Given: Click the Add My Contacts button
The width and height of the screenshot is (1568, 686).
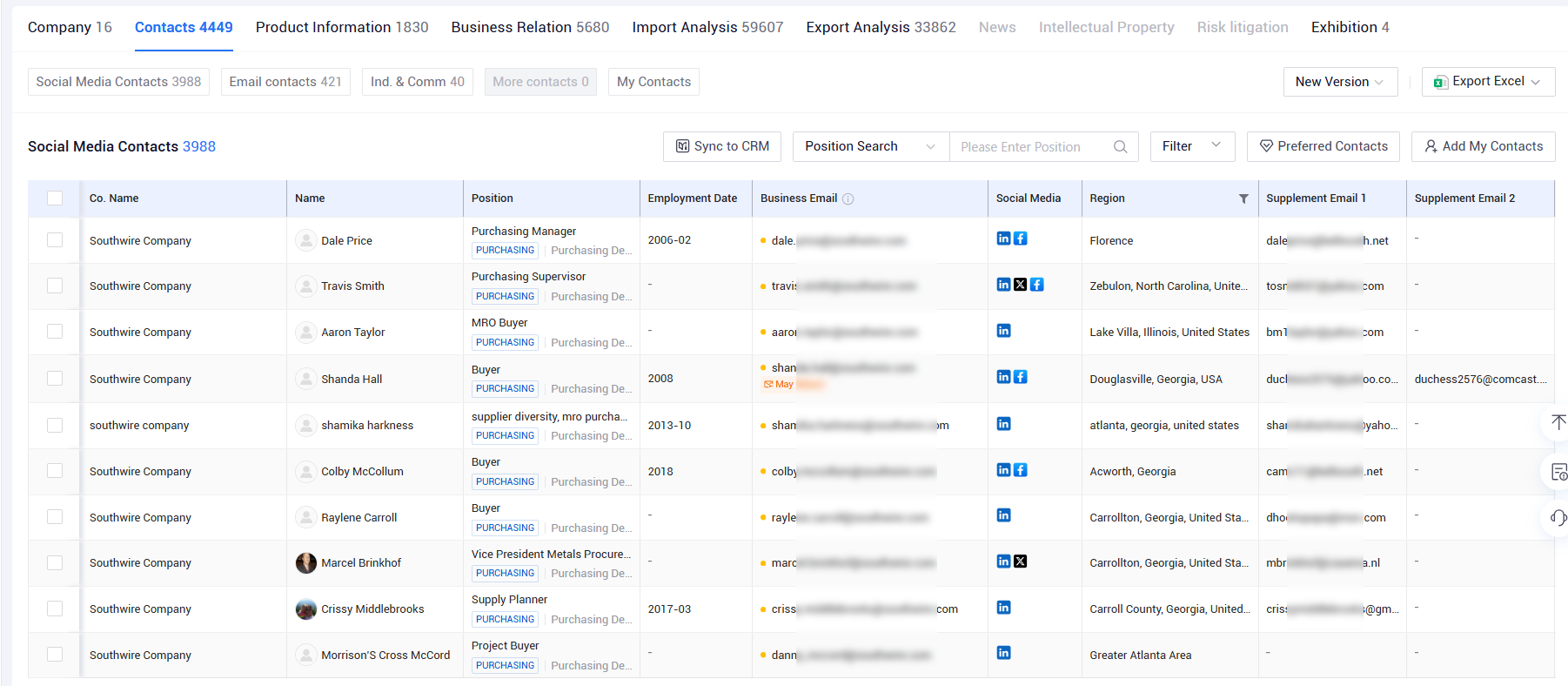Looking at the screenshot, I should click(1484, 146).
